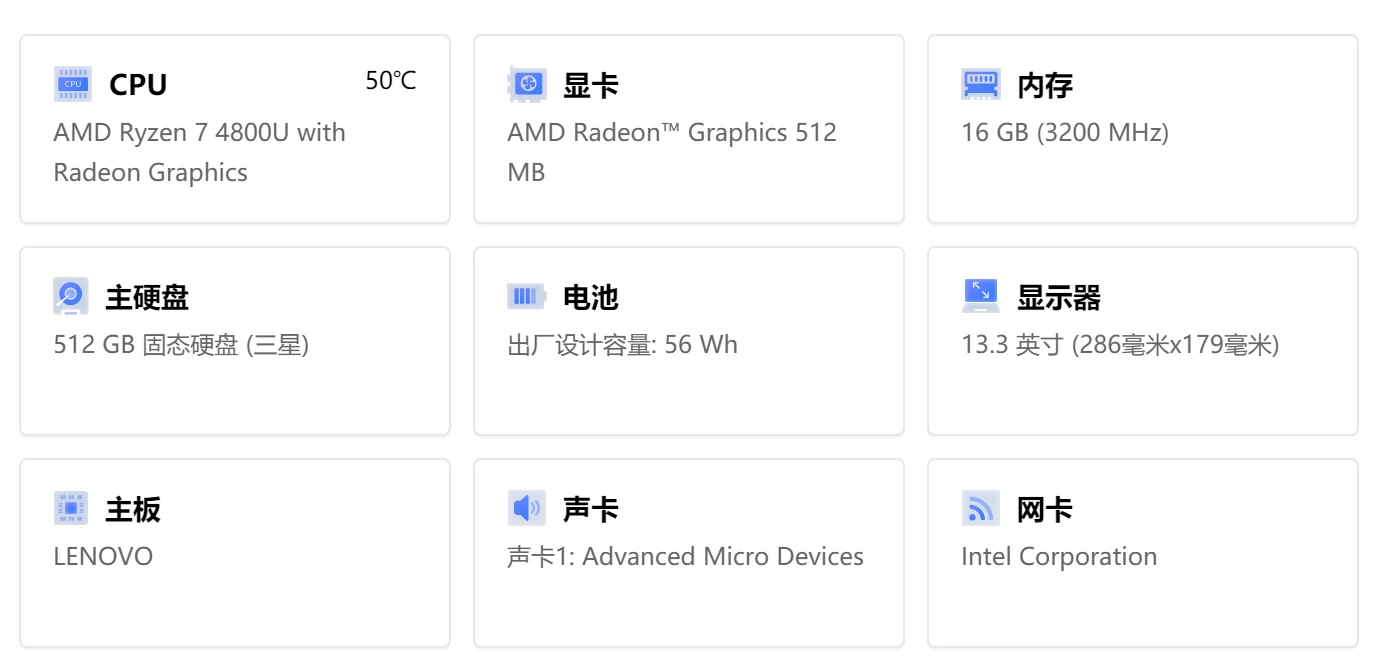Image resolution: width=1390 pixels, height=665 pixels.
Task: Click the 声卡 speaker icon
Action: pyautogui.click(x=526, y=509)
